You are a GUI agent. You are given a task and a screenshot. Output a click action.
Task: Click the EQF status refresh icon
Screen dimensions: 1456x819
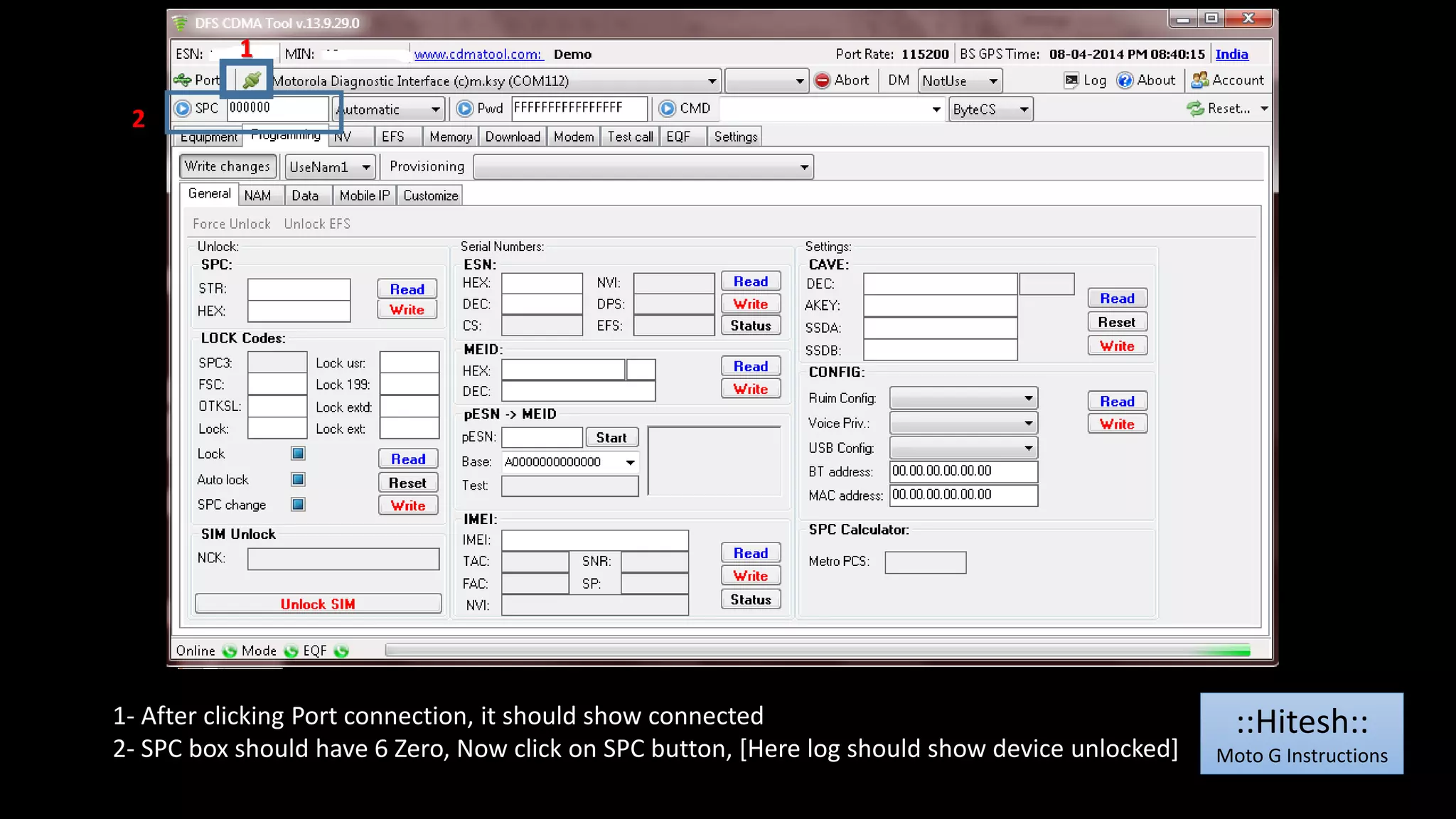(341, 651)
